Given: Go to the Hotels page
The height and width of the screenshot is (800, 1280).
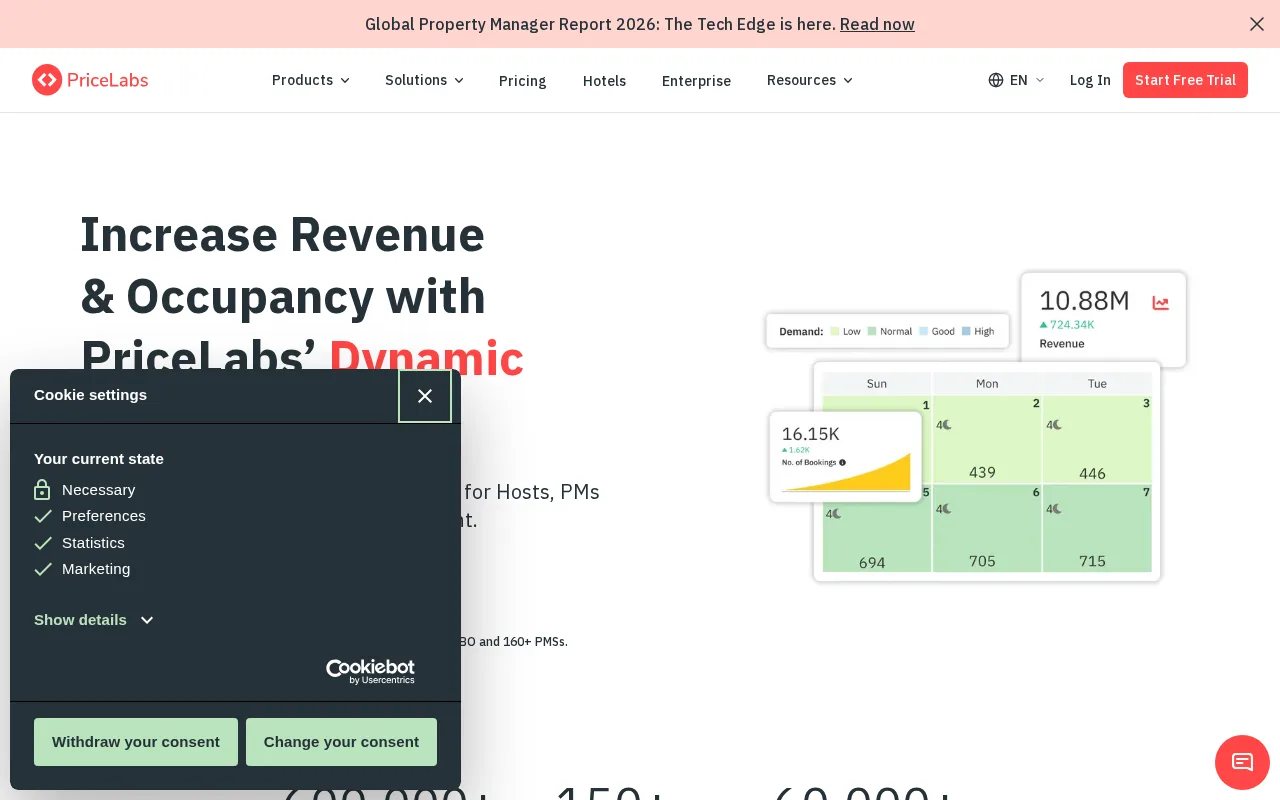Looking at the screenshot, I should (x=604, y=81).
